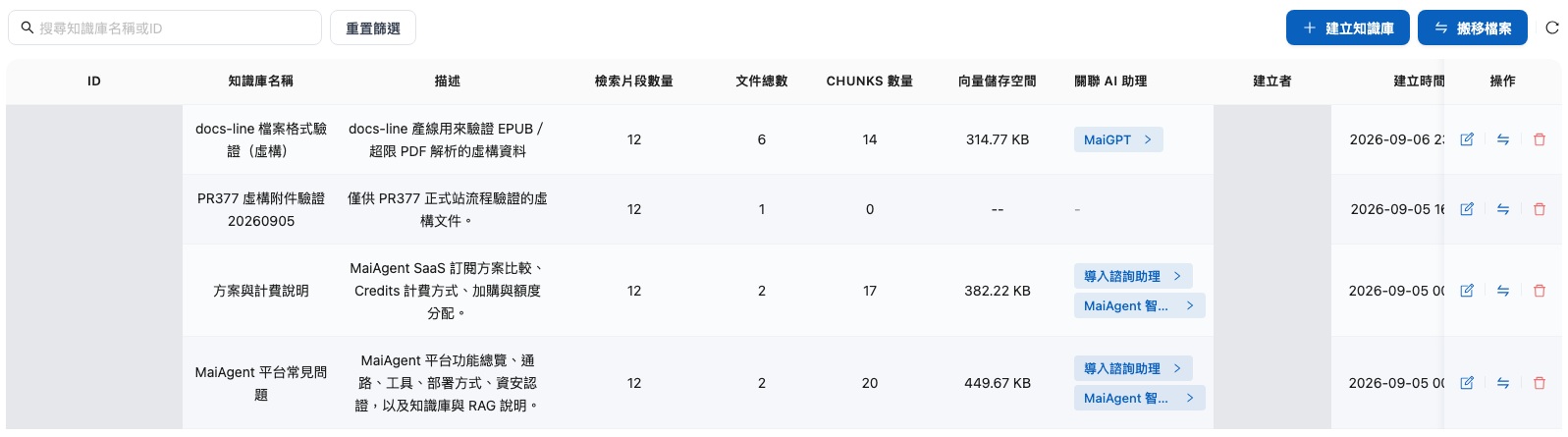This screenshot has width=1568, height=437.
Task: Click the CHUNKS value 17
Action: [x=870, y=291]
